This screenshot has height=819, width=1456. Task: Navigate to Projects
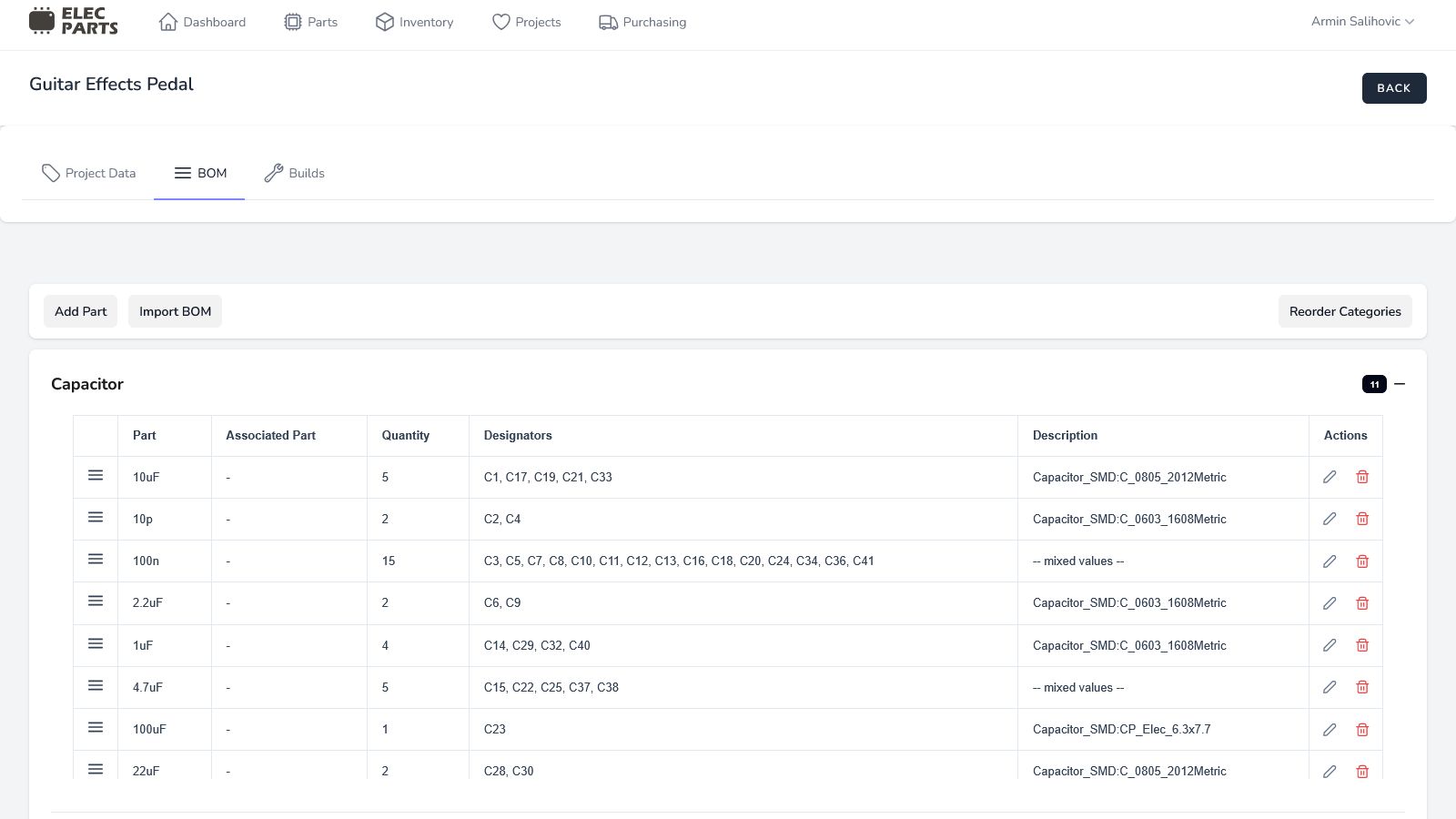[x=526, y=22]
